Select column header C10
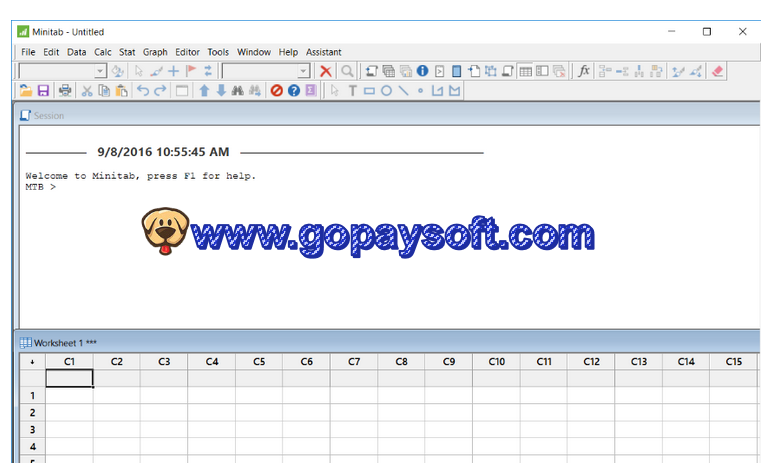The width and height of the screenshot is (784, 463). [496, 362]
